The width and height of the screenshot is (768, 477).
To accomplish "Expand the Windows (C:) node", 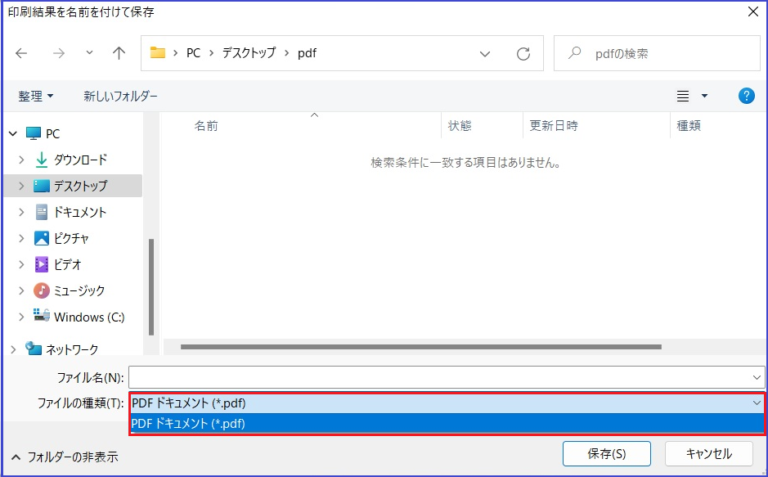I will coord(21,317).
